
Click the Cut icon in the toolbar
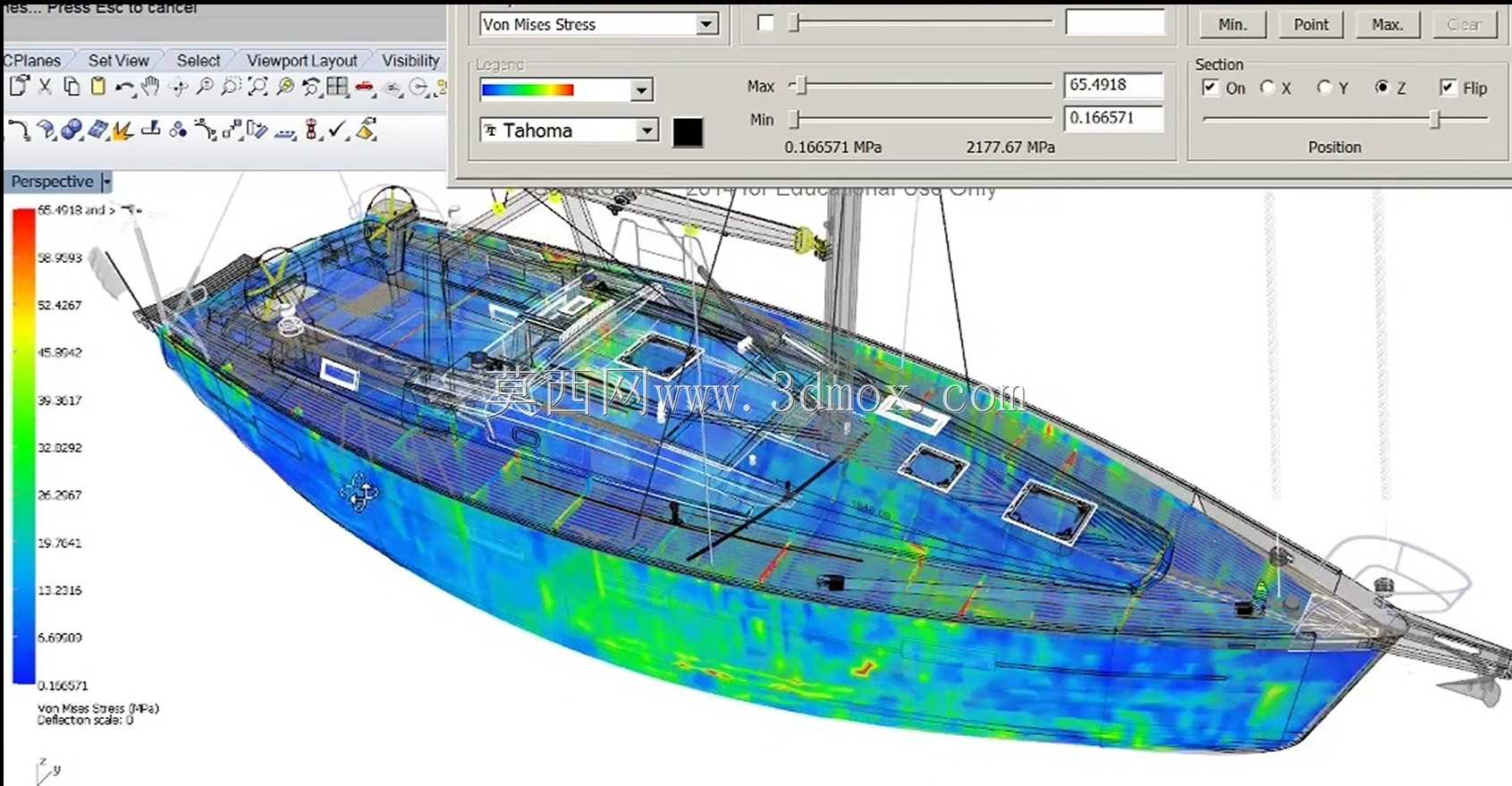[x=45, y=87]
